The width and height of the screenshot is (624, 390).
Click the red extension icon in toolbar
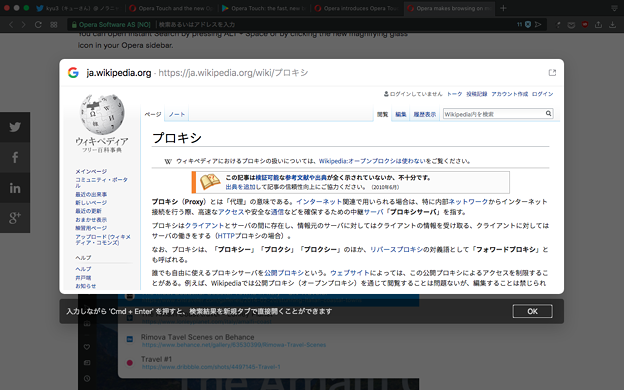[x=585, y=25]
